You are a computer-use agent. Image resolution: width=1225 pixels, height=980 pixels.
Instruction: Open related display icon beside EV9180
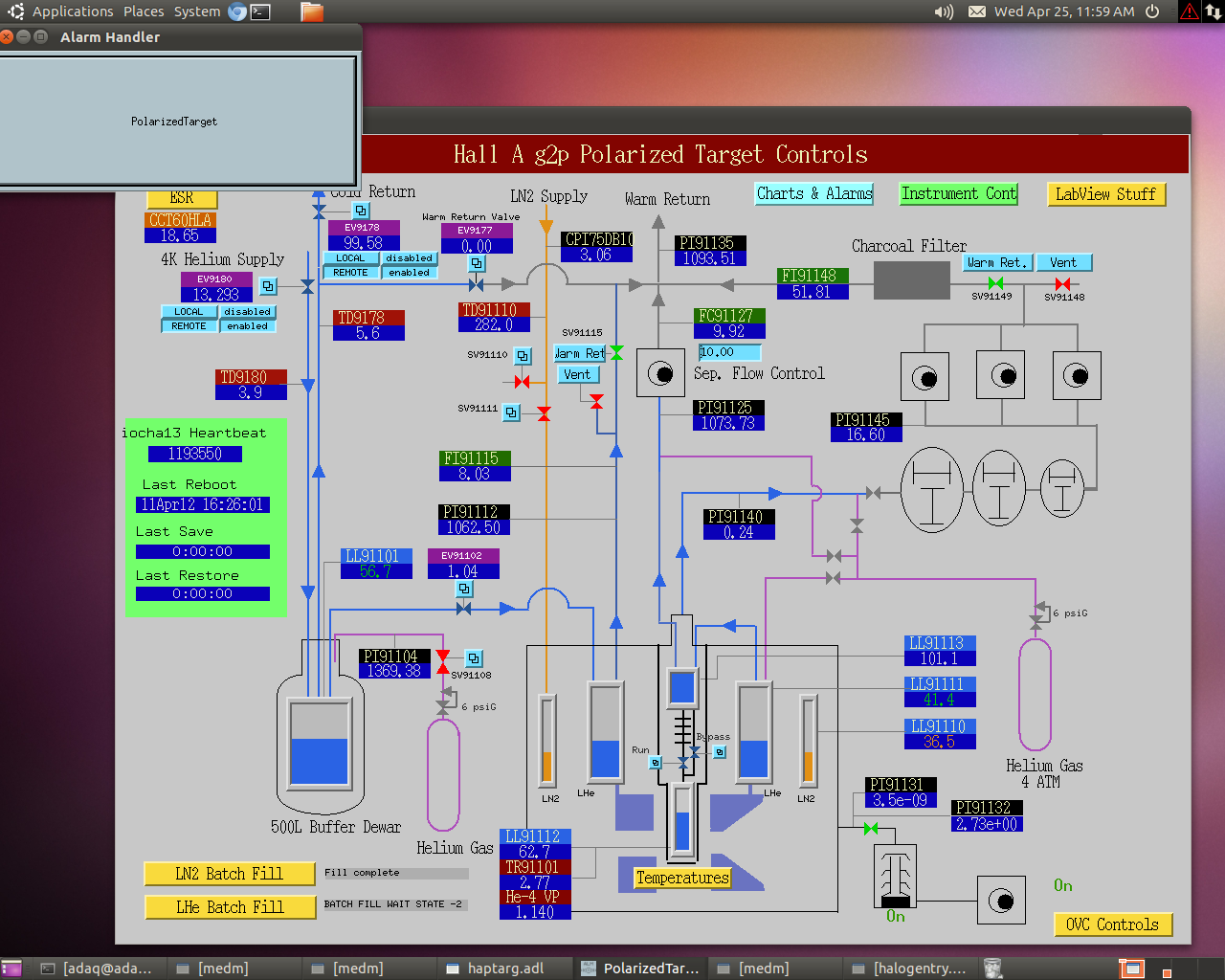[268, 286]
